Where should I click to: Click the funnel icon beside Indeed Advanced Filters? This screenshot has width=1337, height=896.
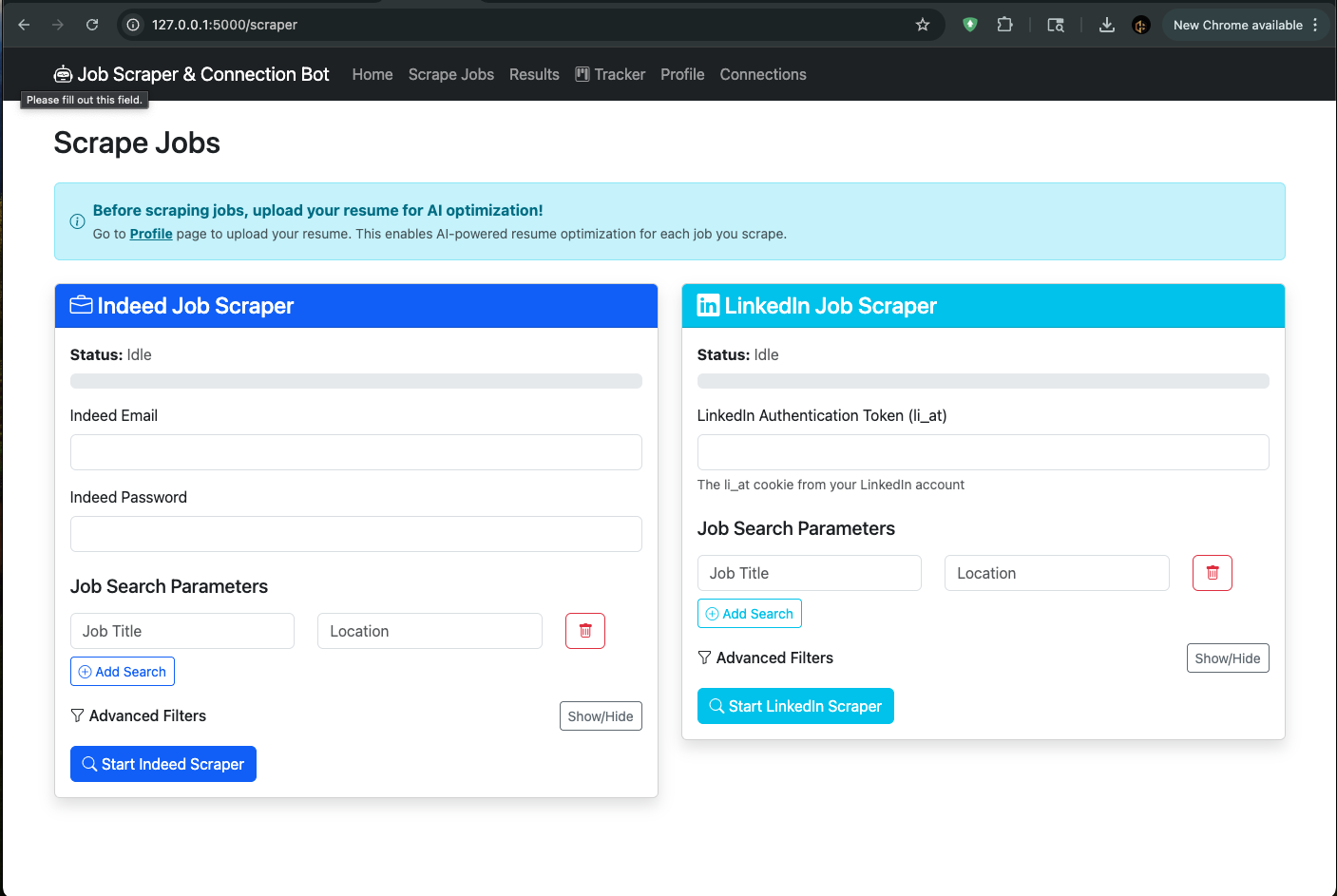click(x=77, y=715)
